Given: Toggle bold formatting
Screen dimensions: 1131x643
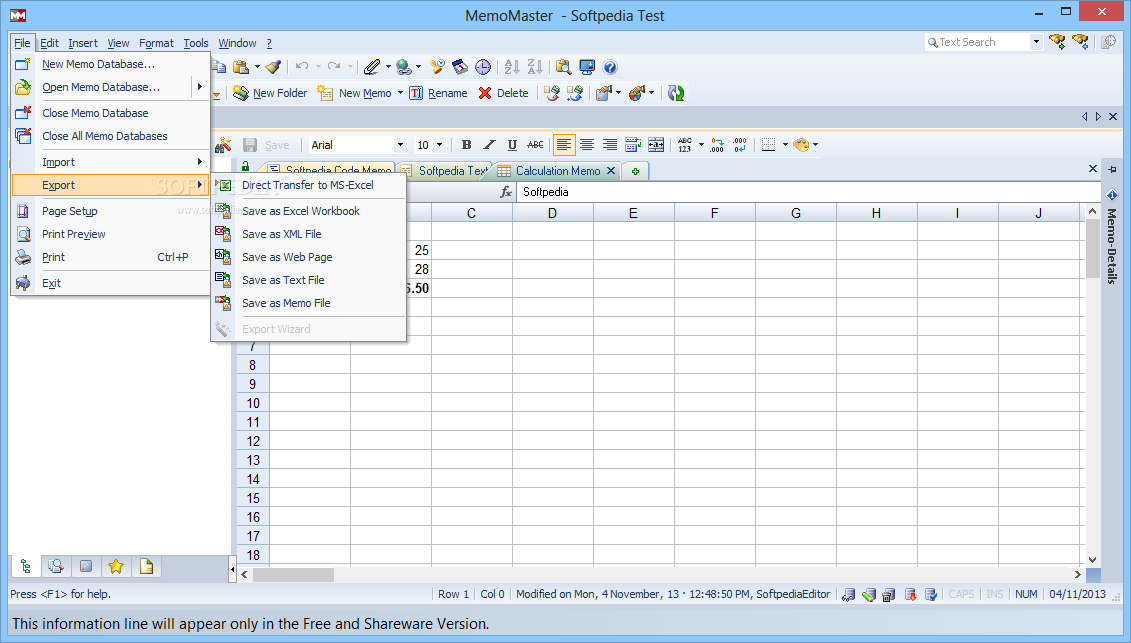Looking at the screenshot, I should (467, 145).
